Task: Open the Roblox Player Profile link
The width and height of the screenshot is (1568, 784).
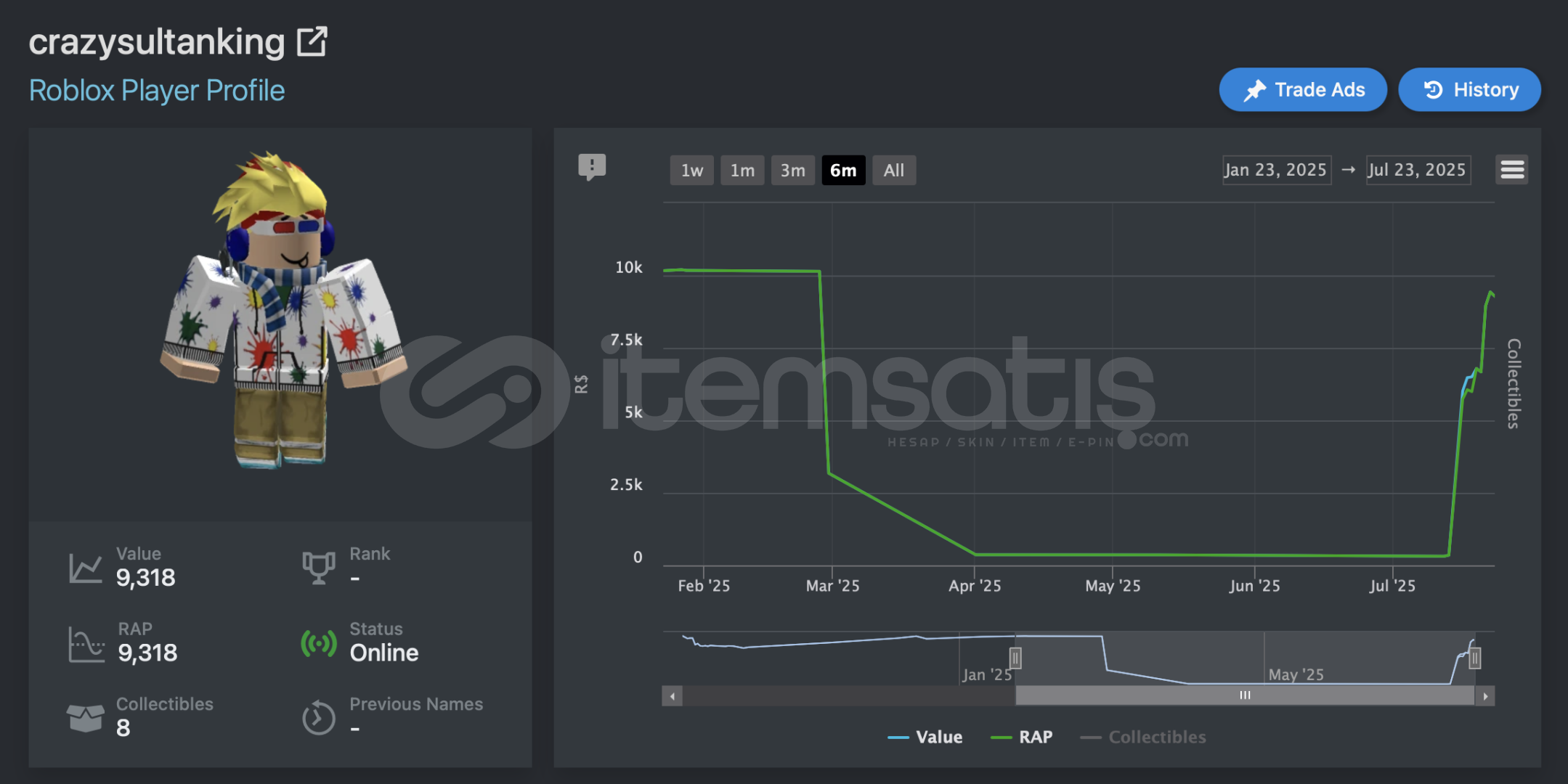Action: 157,91
